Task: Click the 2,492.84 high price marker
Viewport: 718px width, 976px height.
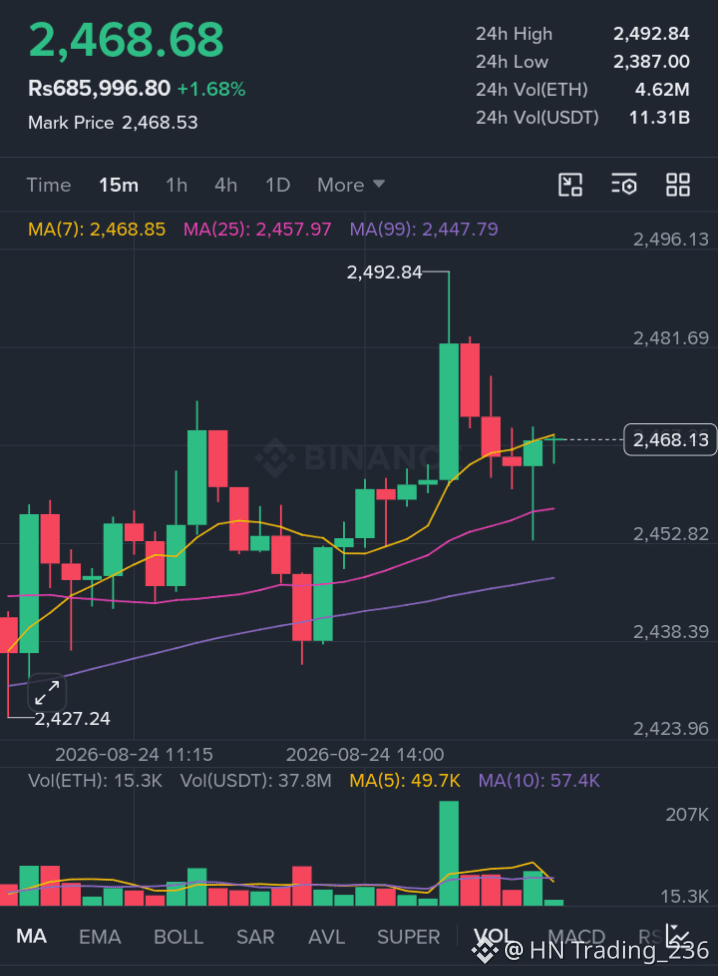Action: (385, 273)
